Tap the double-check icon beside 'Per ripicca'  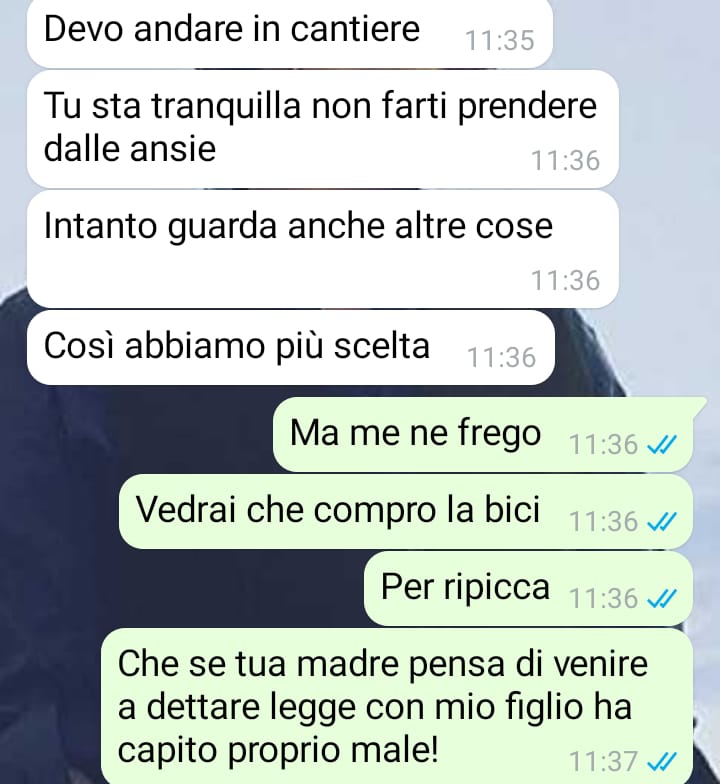click(662, 598)
